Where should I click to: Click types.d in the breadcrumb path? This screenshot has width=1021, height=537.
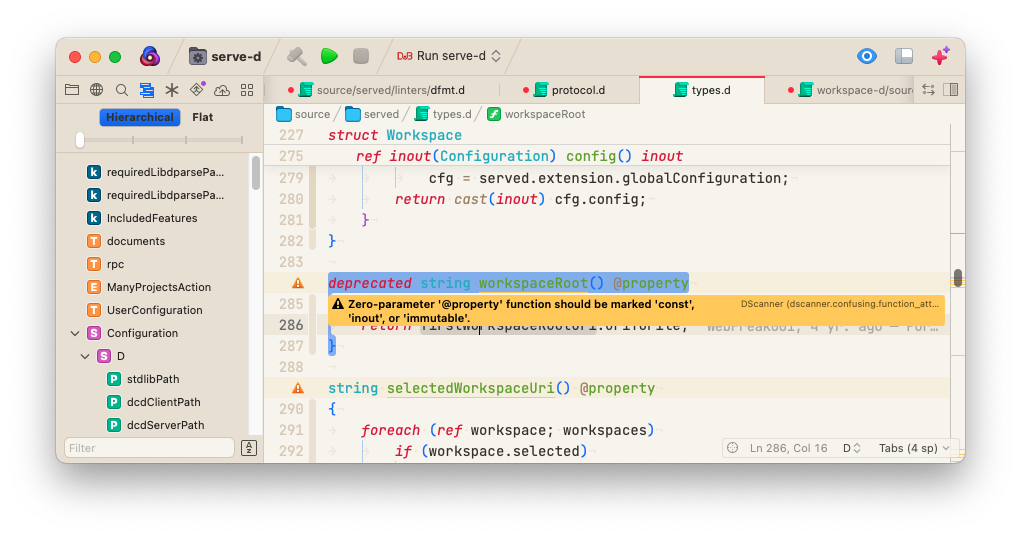click(443, 115)
